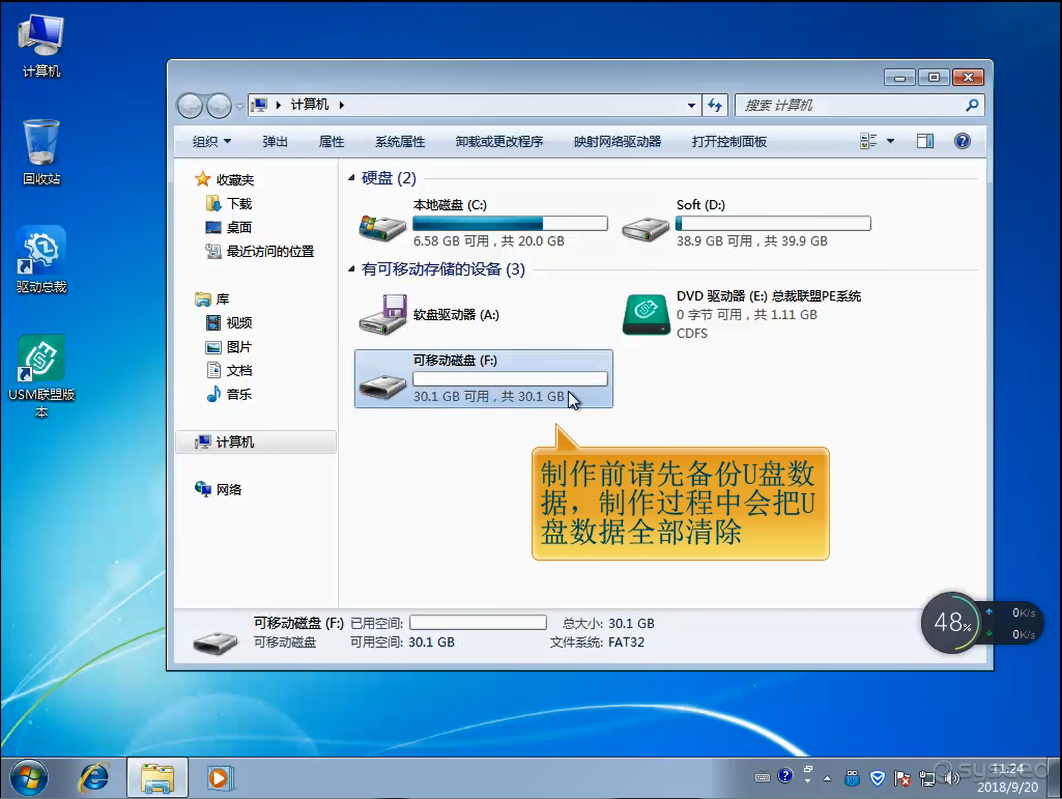Screen dimensions: 1062x799
Task: Click the explorer Forward navigation button
Action: [219, 105]
